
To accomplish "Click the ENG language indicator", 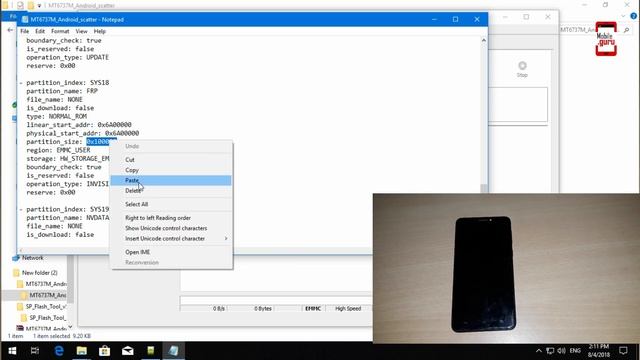I will tap(575, 351).
